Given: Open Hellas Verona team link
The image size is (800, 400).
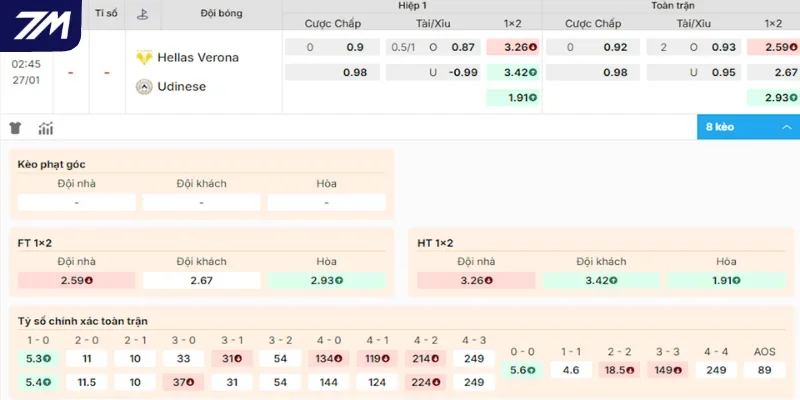Looking at the screenshot, I should coord(198,58).
